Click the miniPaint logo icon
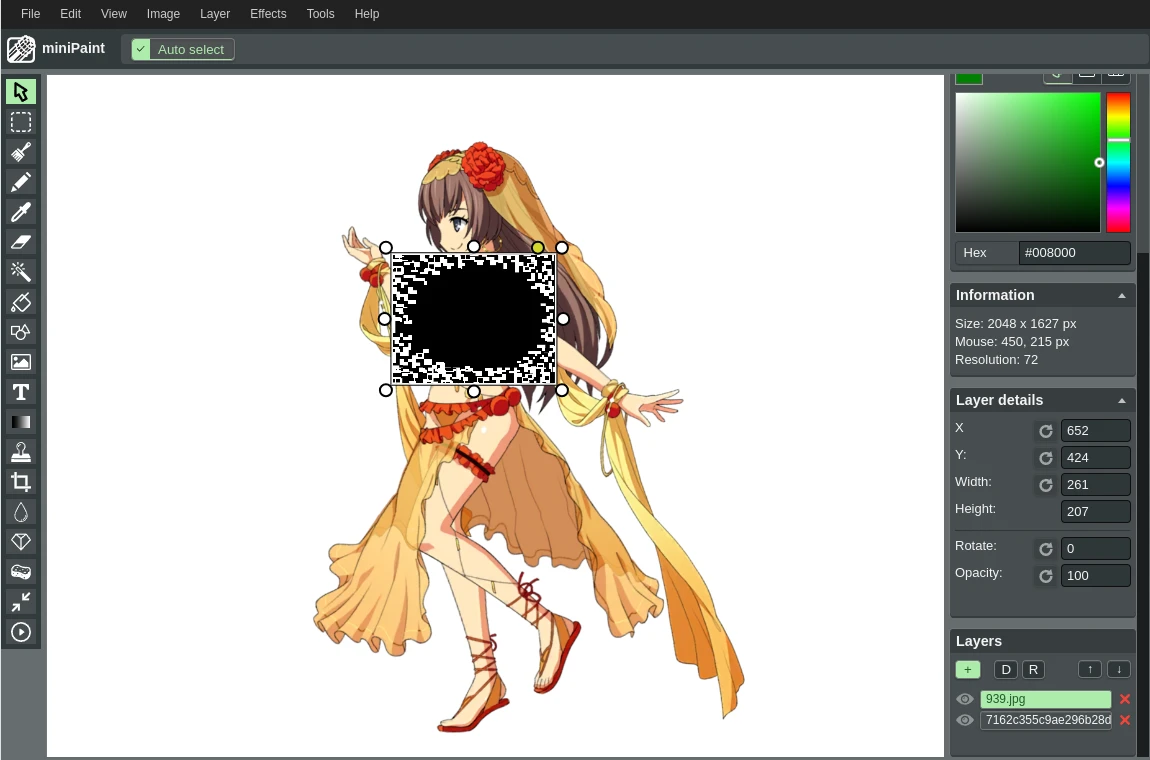The image size is (1150, 760). point(21,49)
